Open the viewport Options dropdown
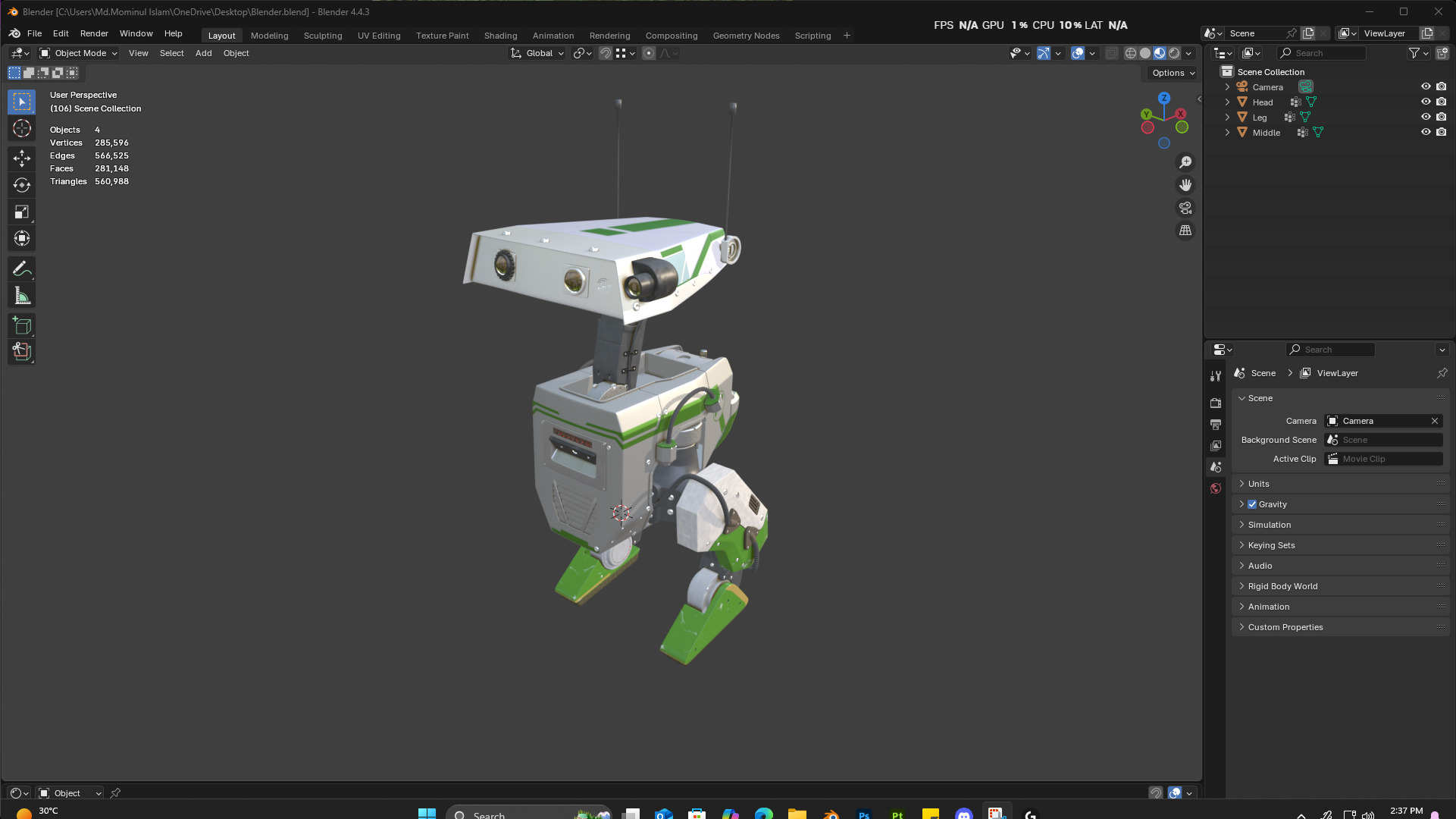 tap(1173, 73)
